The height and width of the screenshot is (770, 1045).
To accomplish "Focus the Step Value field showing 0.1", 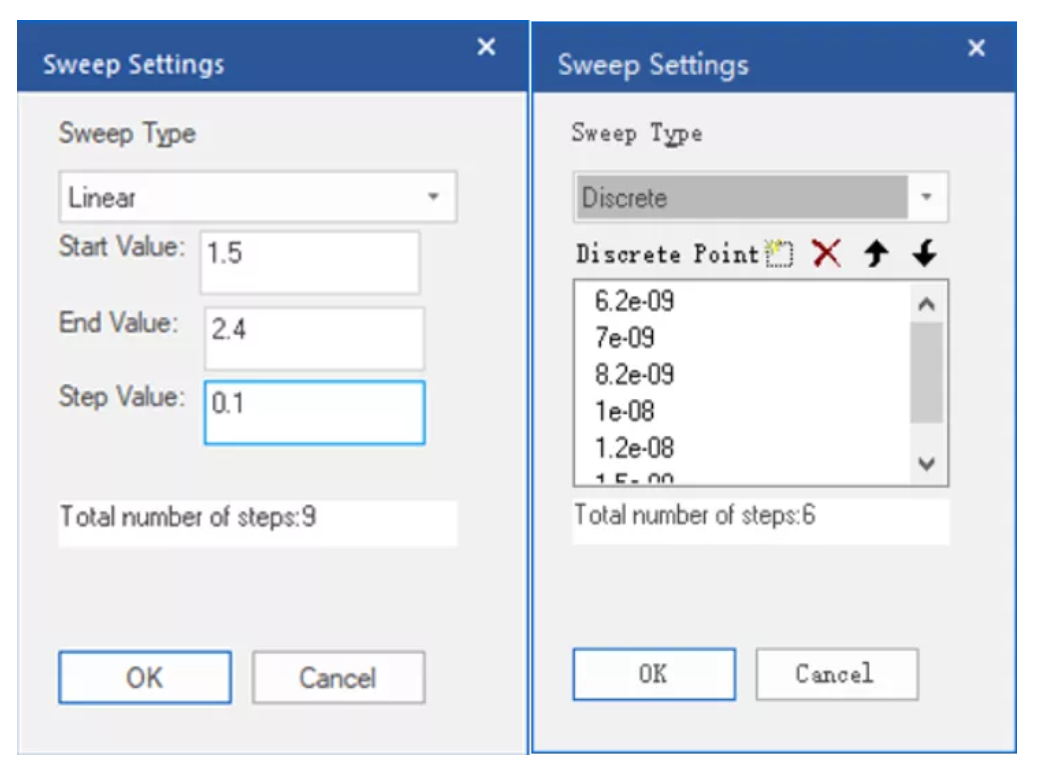I will pos(315,412).
